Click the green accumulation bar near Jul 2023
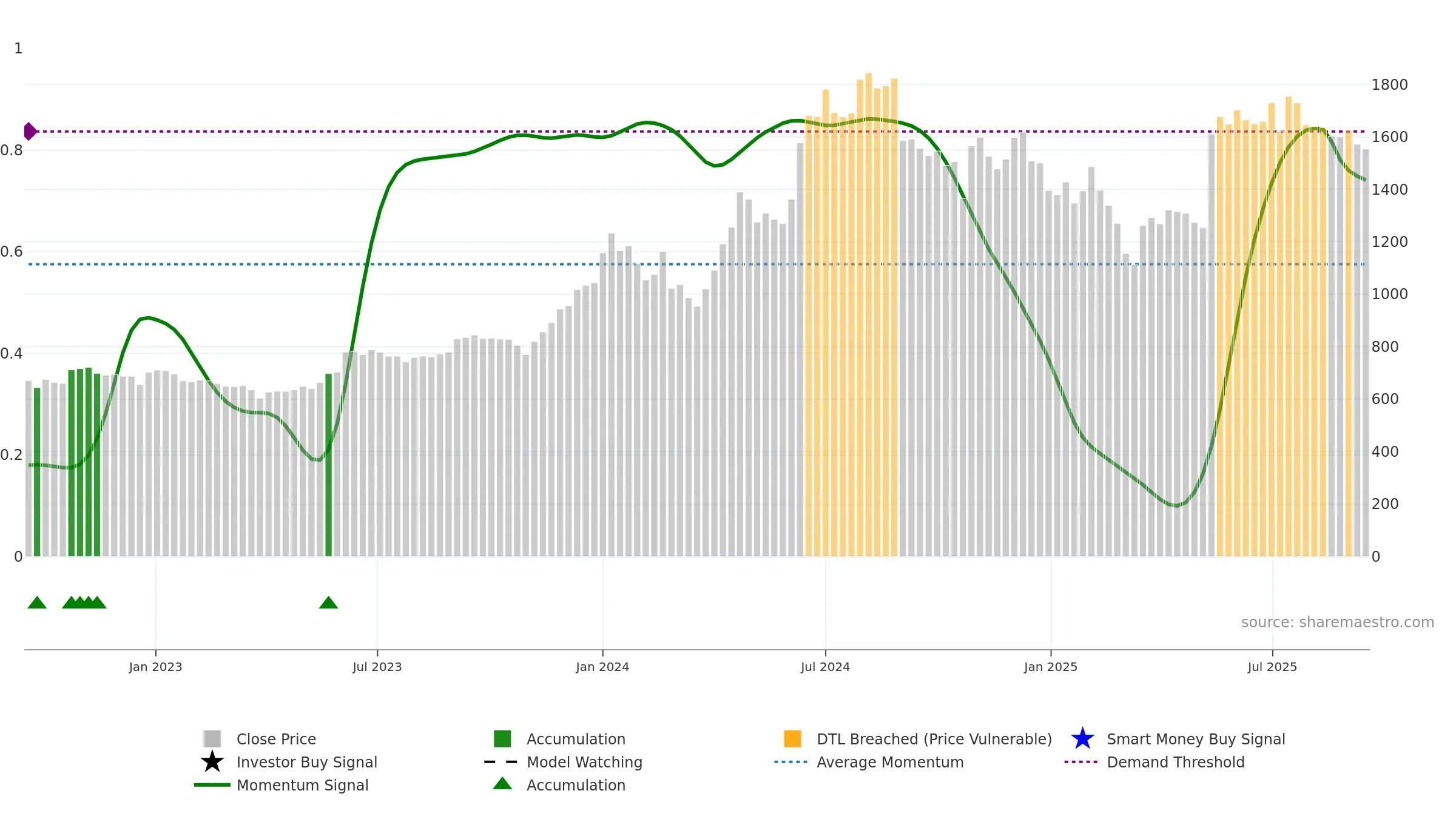The image size is (1456, 819). pos(329,464)
